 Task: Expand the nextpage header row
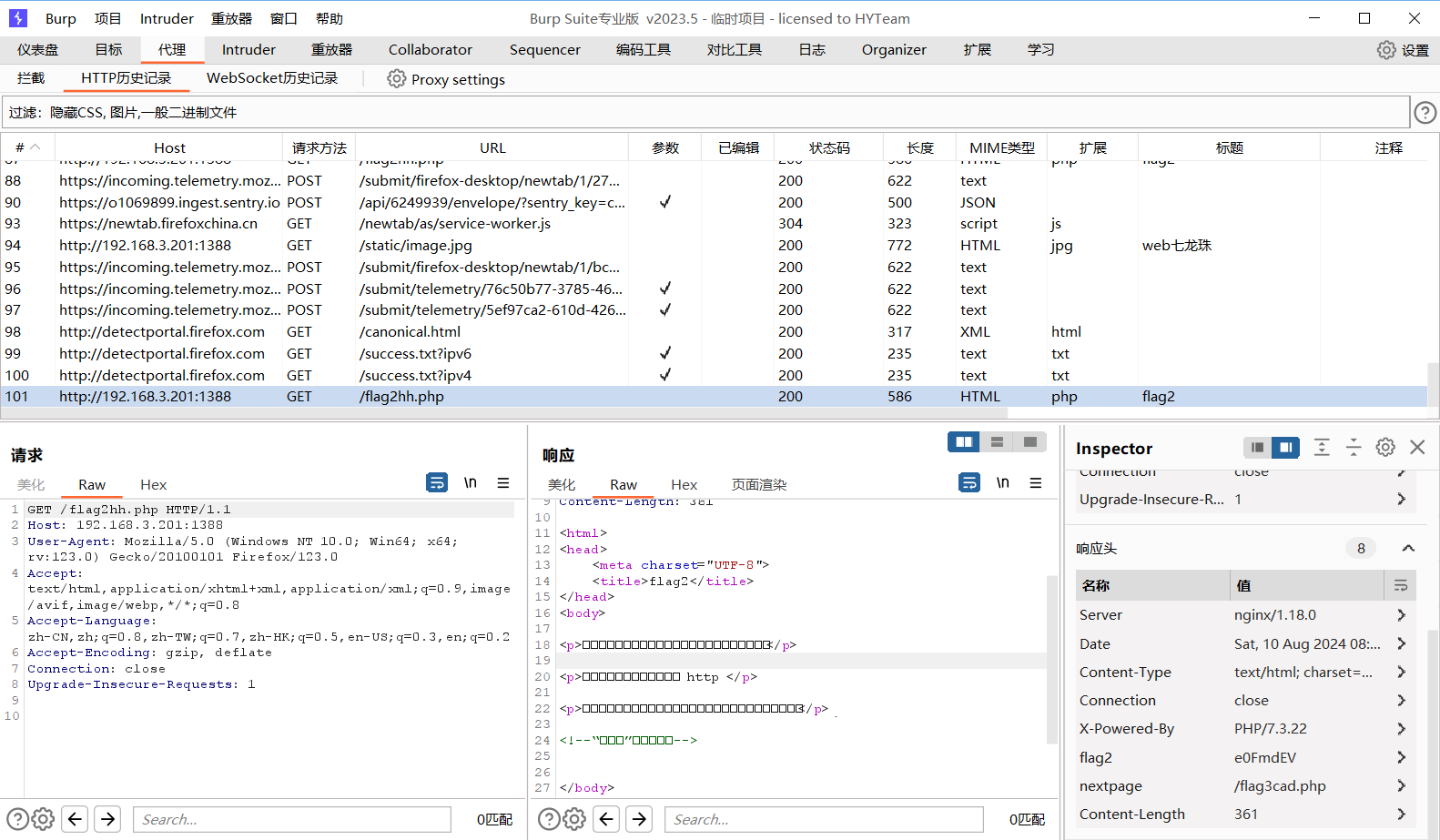(x=1401, y=785)
